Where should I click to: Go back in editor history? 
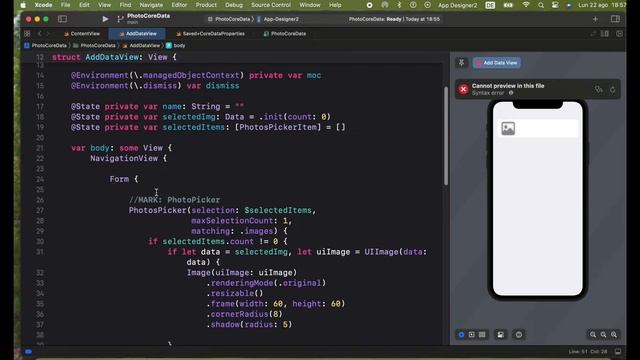[x=40, y=33]
